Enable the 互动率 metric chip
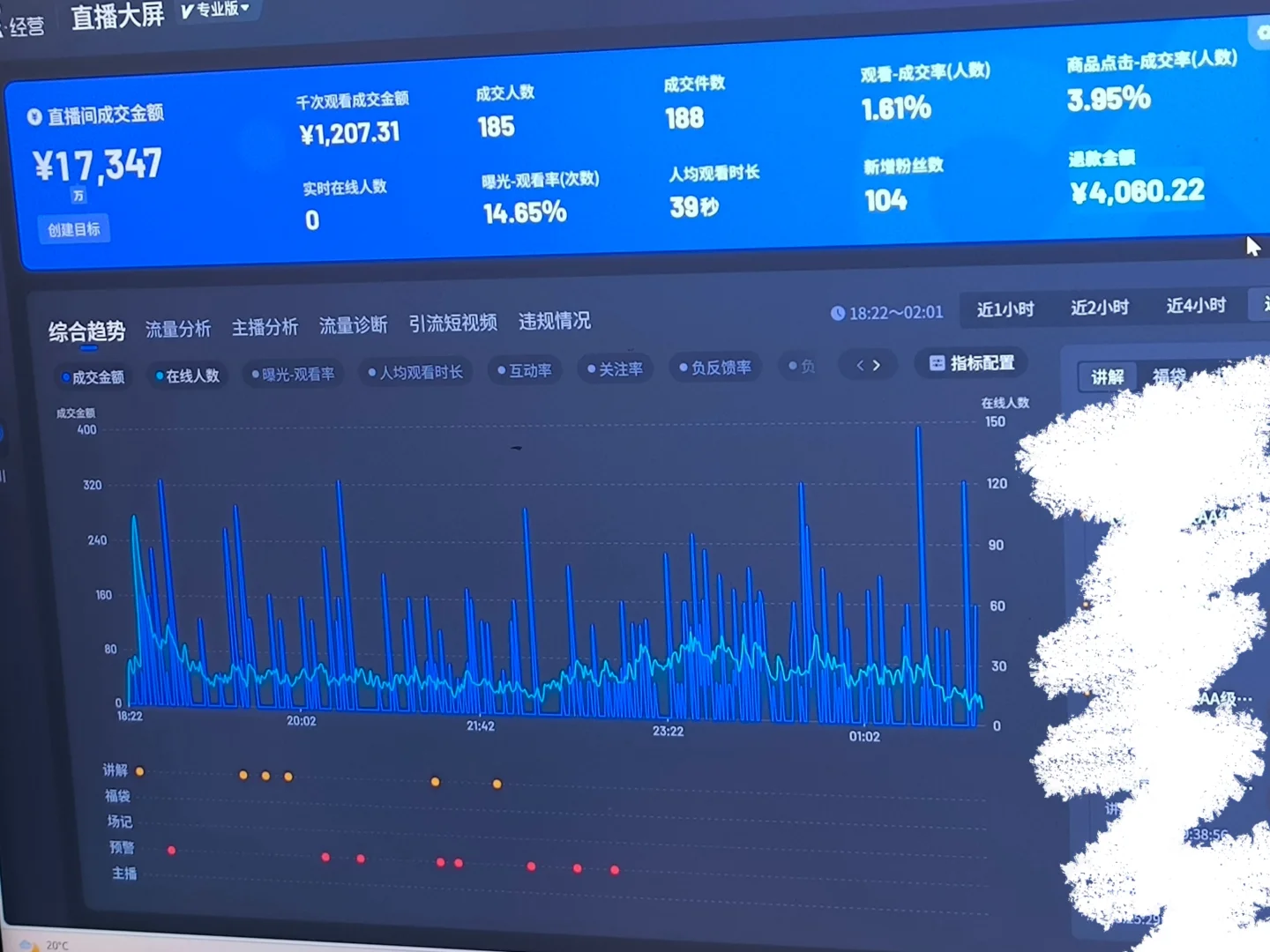 pos(524,370)
